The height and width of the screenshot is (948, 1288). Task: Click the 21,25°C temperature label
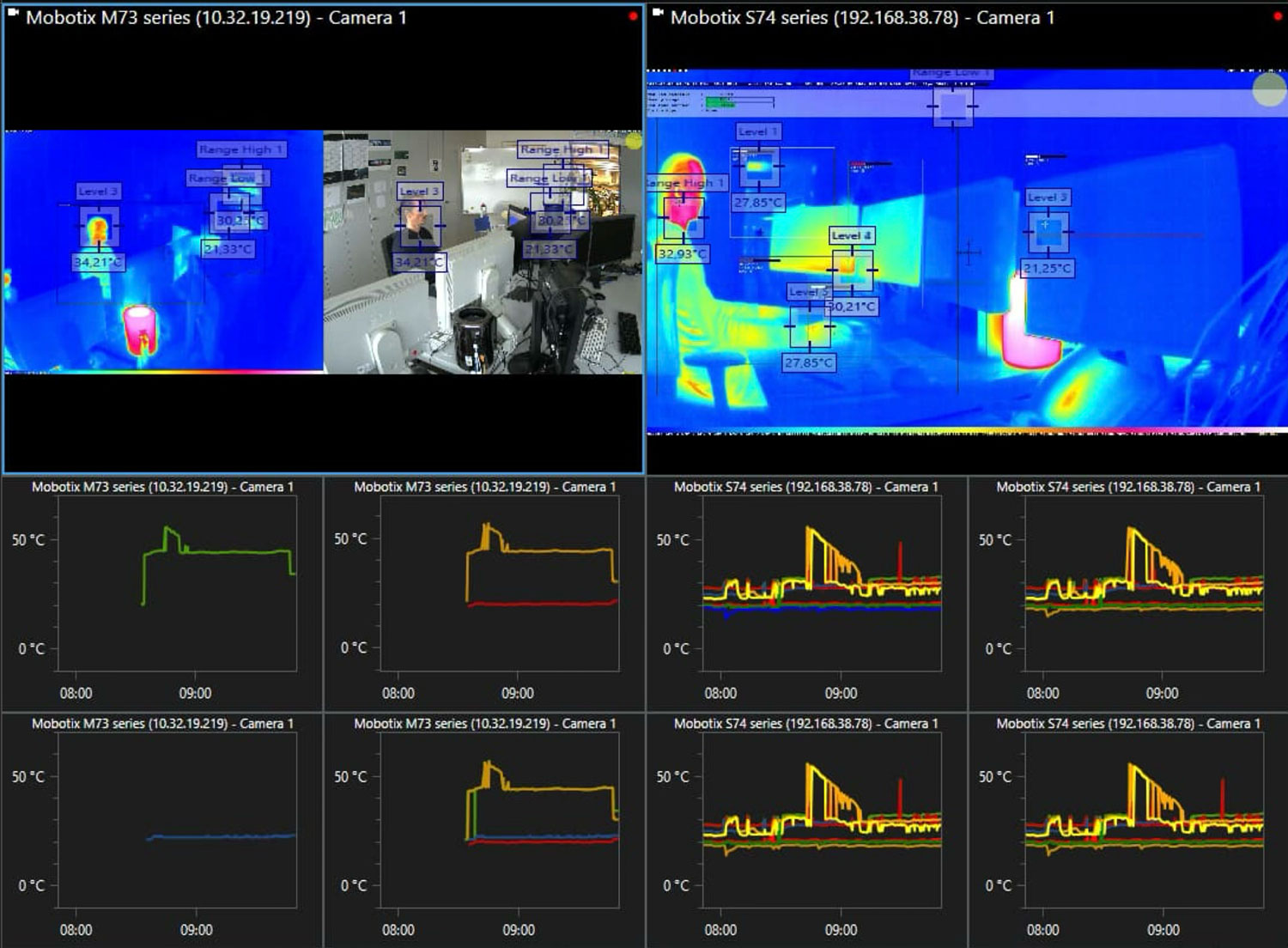(x=1048, y=268)
